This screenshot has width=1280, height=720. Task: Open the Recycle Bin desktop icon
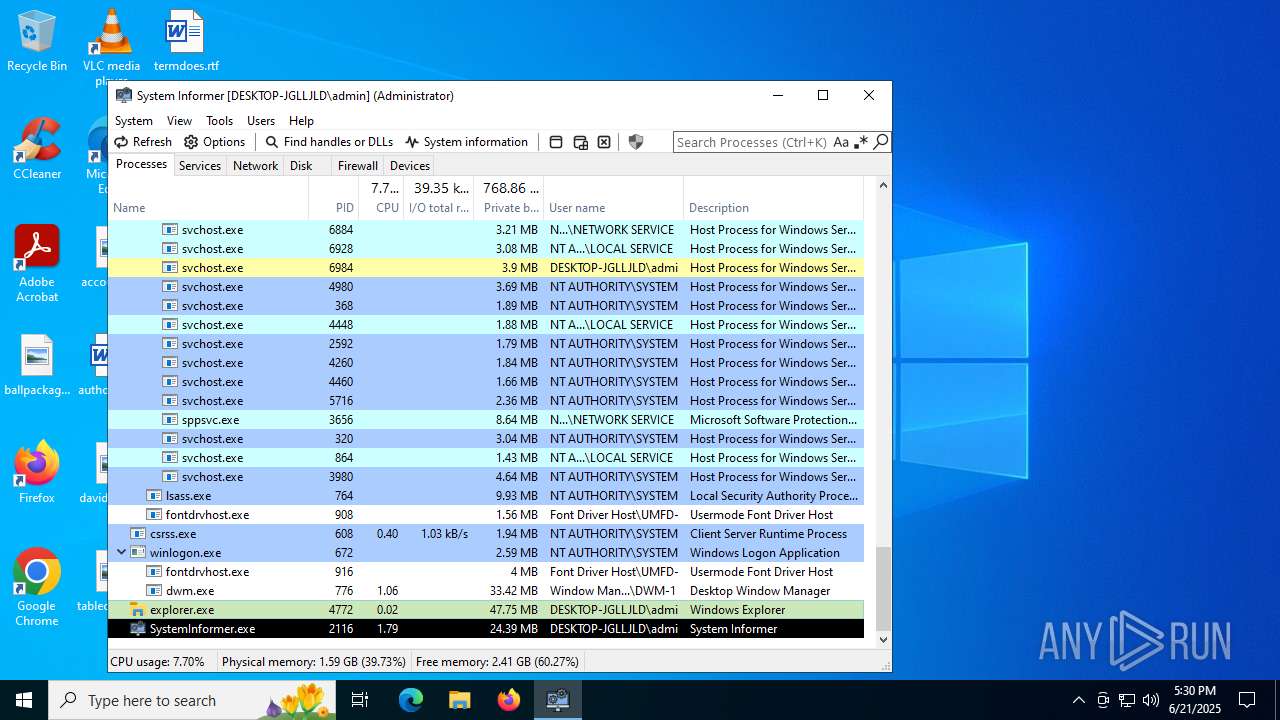pyautogui.click(x=37, y=42)
